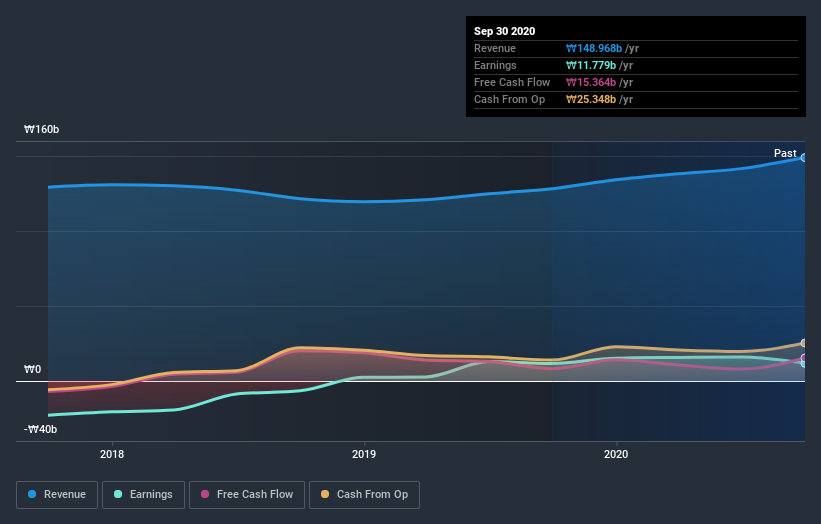This screenshot has width=821, height=524.
Task: Click the ₩0 y-axis label
Action: pos(32,370)
